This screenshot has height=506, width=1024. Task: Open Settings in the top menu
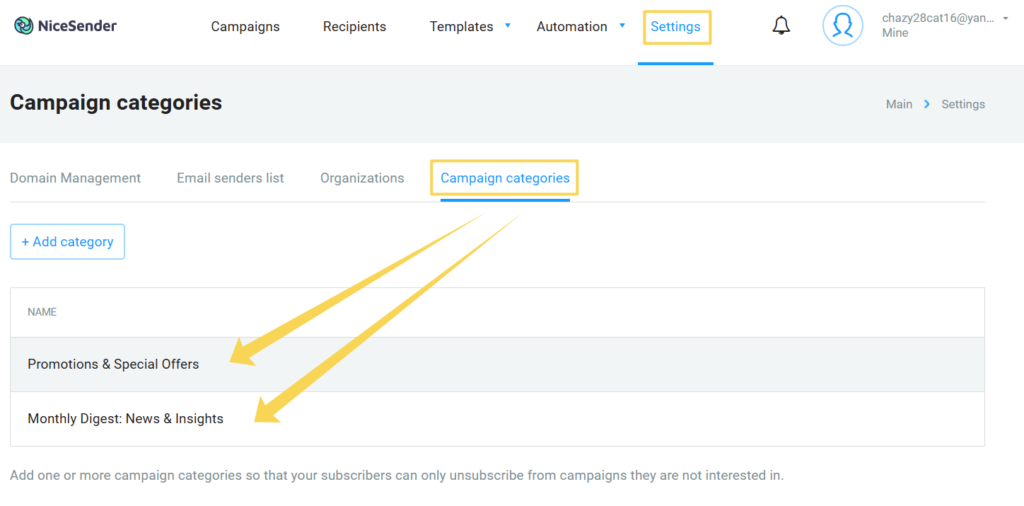(676, 27)
